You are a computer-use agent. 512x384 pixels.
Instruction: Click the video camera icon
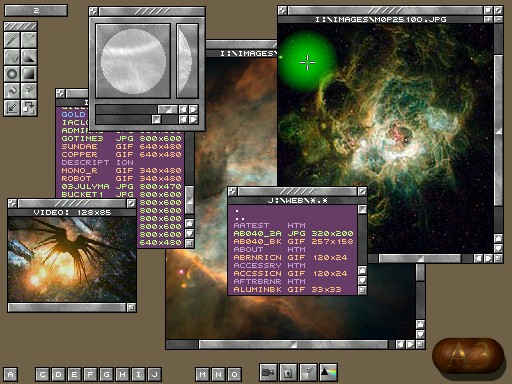[x=268, y=372]
